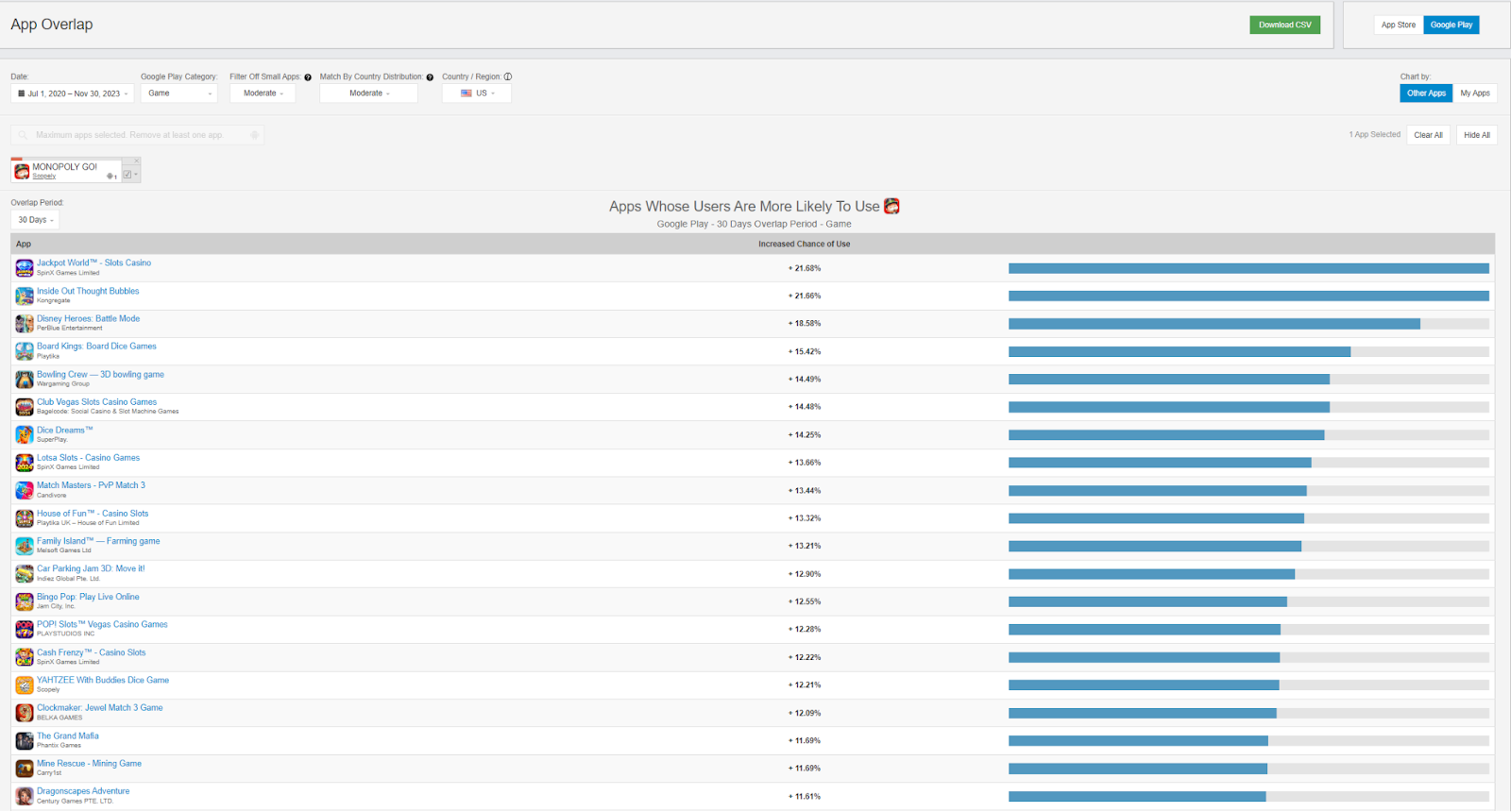This screenshot has height=812, width=1511.
Task: Switch to the App Store tab
Action: click(x=1399, y=25)
